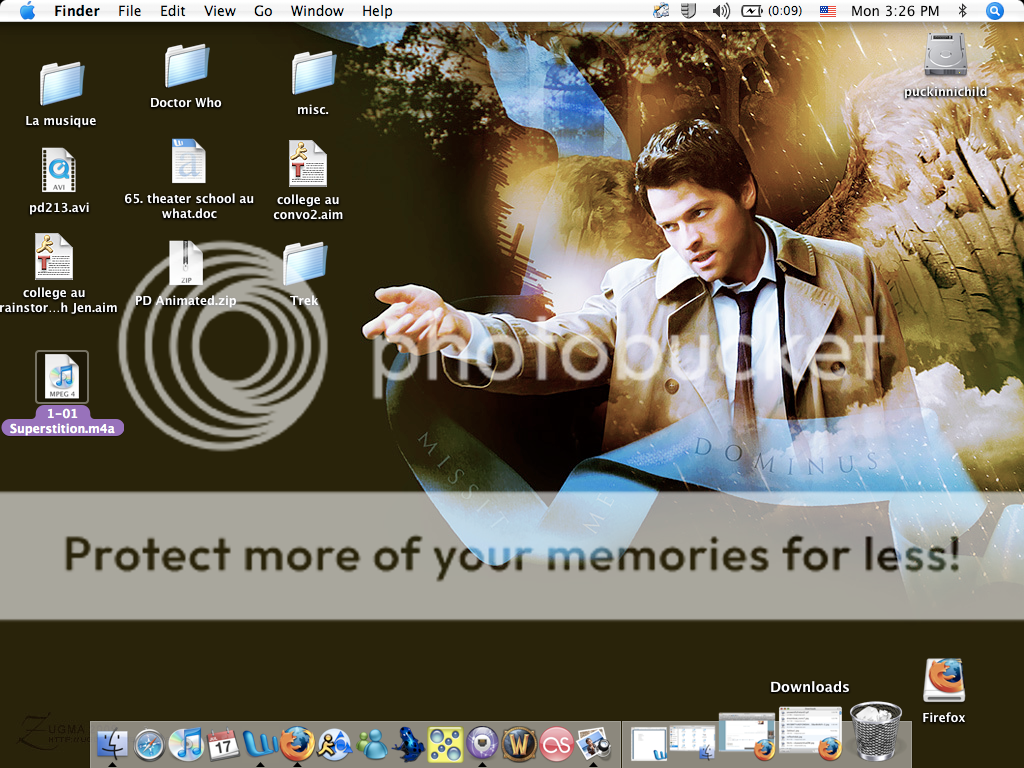
Task: Click the Bluetooth status icon
Action: pyautogui.click(x=962, y=11)
